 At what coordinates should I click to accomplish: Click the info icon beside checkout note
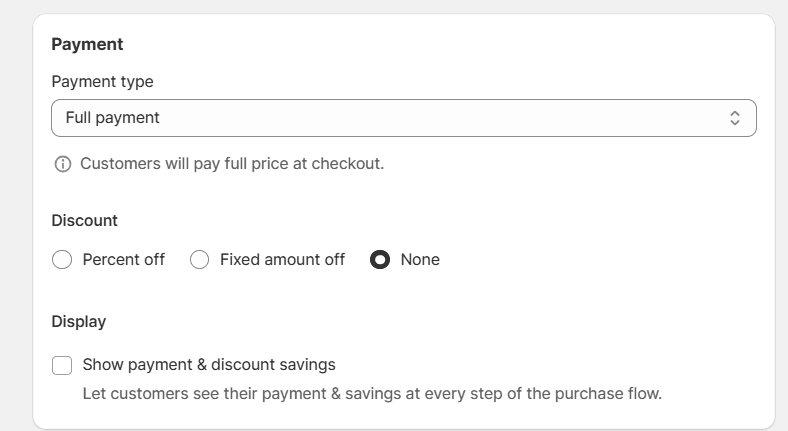tap(63, 164)
